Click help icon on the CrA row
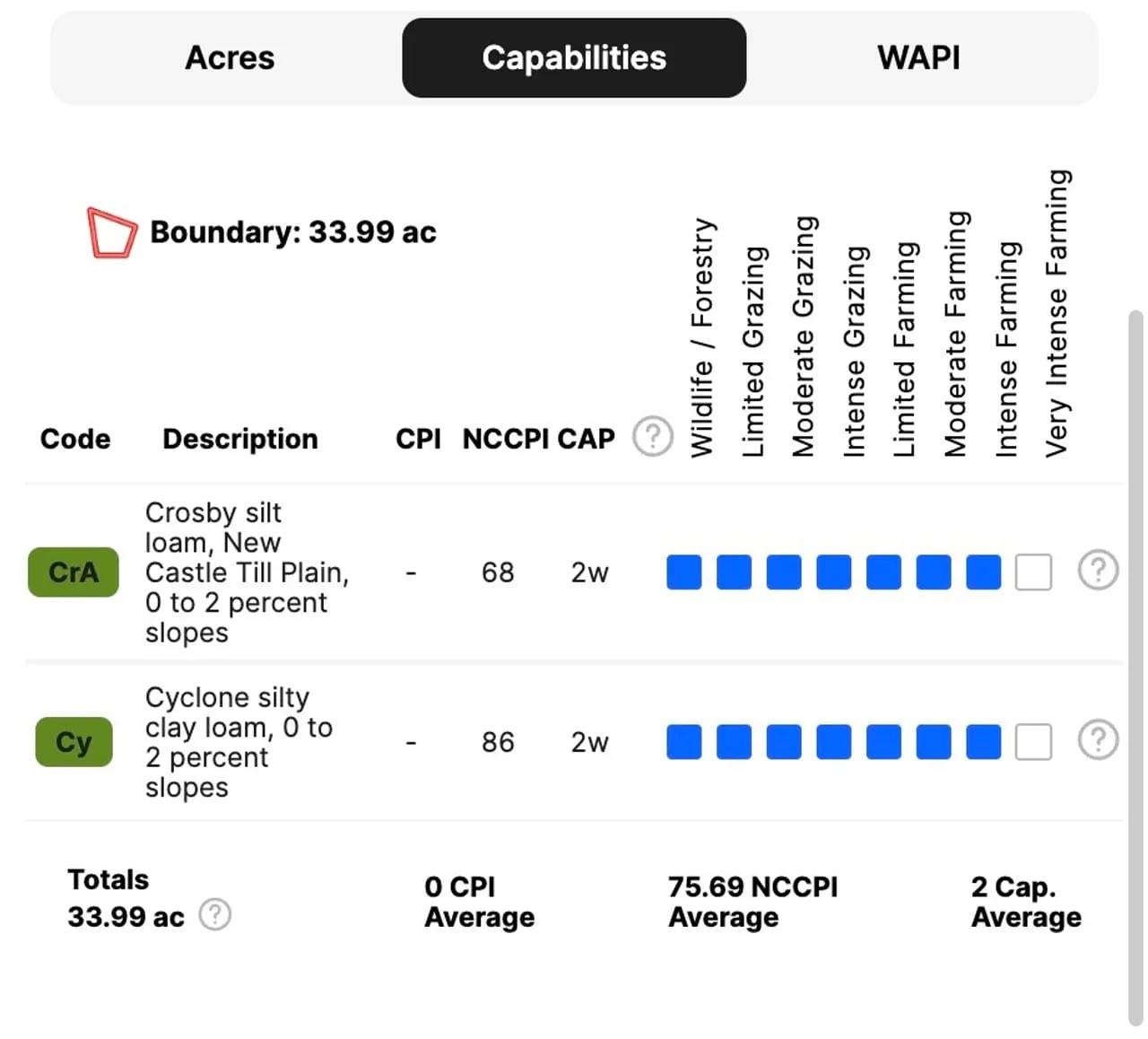The height and width of the screenshot is (1039, 1148). tap(1098, 571)
